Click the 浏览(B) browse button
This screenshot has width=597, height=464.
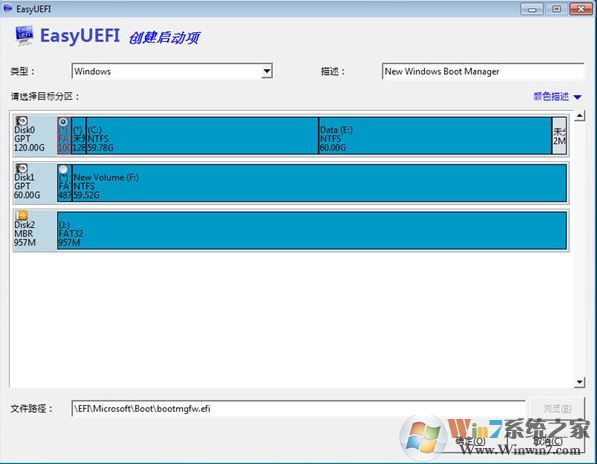tap(557, 409)
